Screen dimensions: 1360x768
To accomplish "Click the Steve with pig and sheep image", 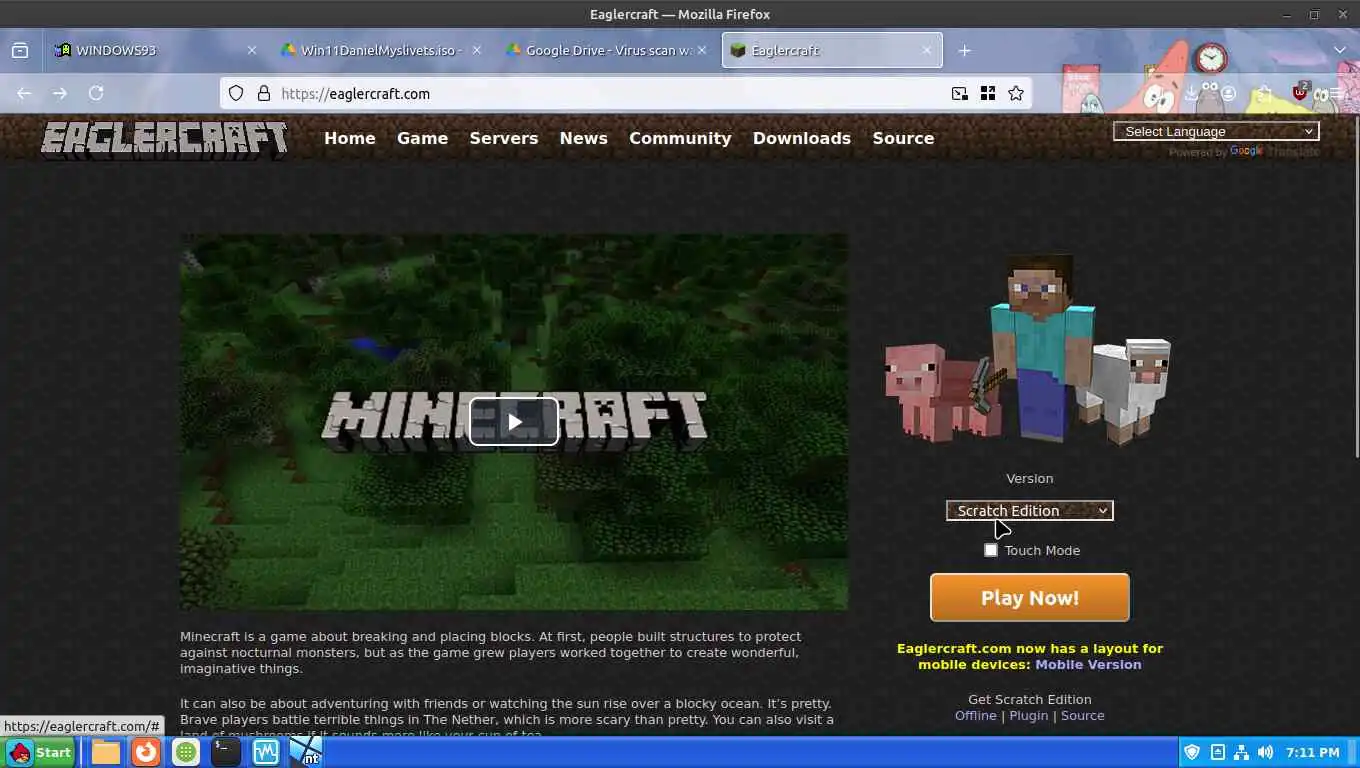I will click(x=1028, y=349).
